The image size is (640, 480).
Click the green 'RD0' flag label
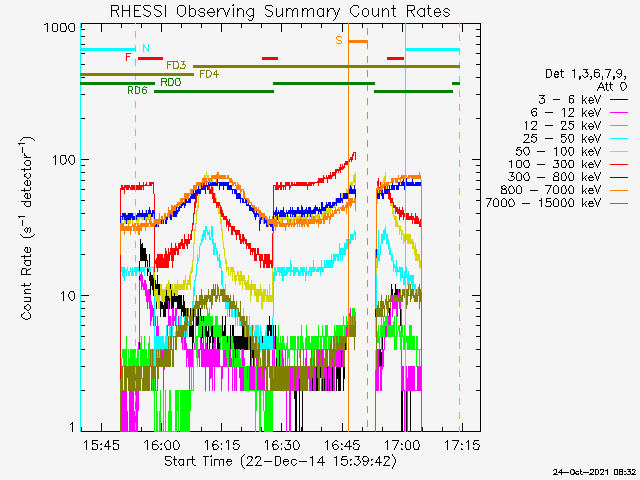171,82
